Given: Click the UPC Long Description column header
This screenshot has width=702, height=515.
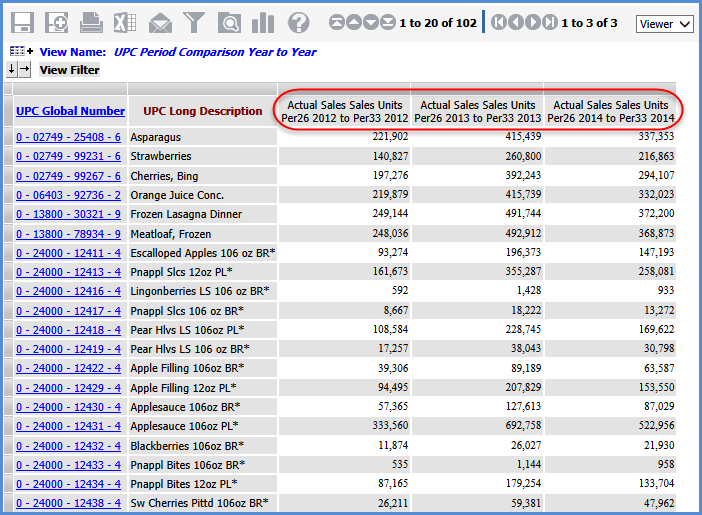Looking at the screenshot, I should click(203, 111).
